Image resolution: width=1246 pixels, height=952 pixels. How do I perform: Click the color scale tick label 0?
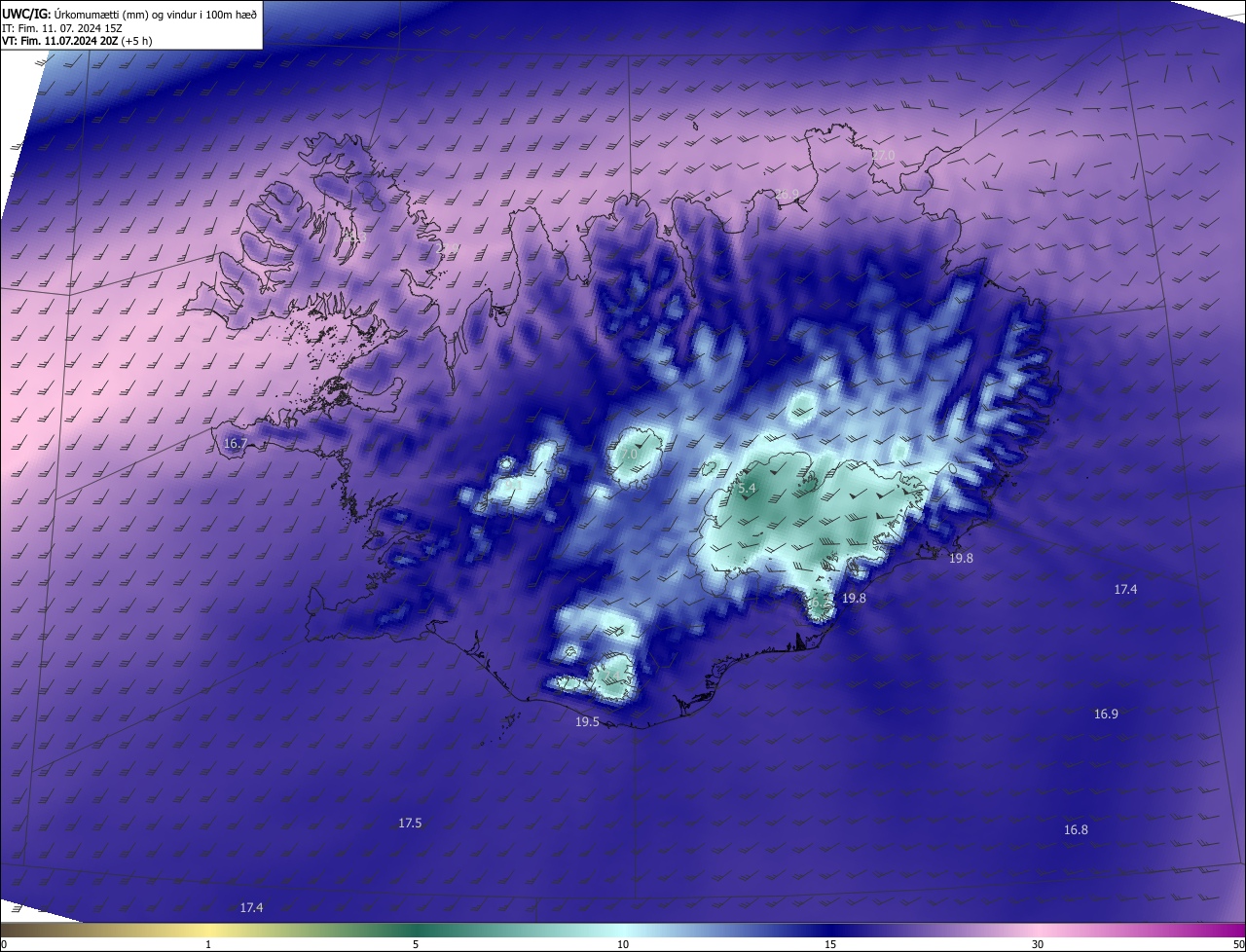pos(4,944)
